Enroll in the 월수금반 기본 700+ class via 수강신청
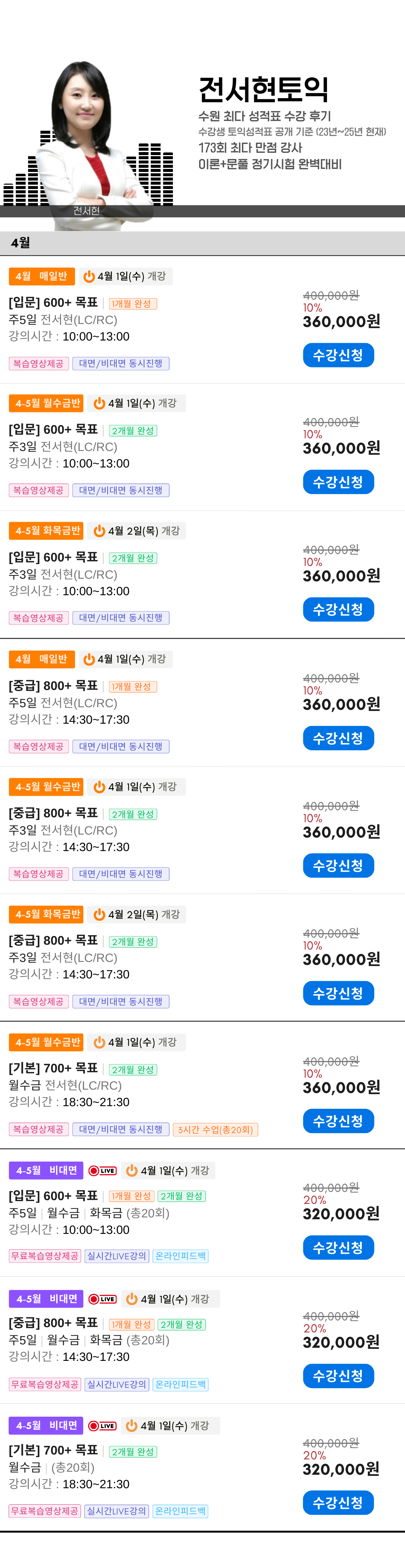The image size is (405, 1568). 338,1121
